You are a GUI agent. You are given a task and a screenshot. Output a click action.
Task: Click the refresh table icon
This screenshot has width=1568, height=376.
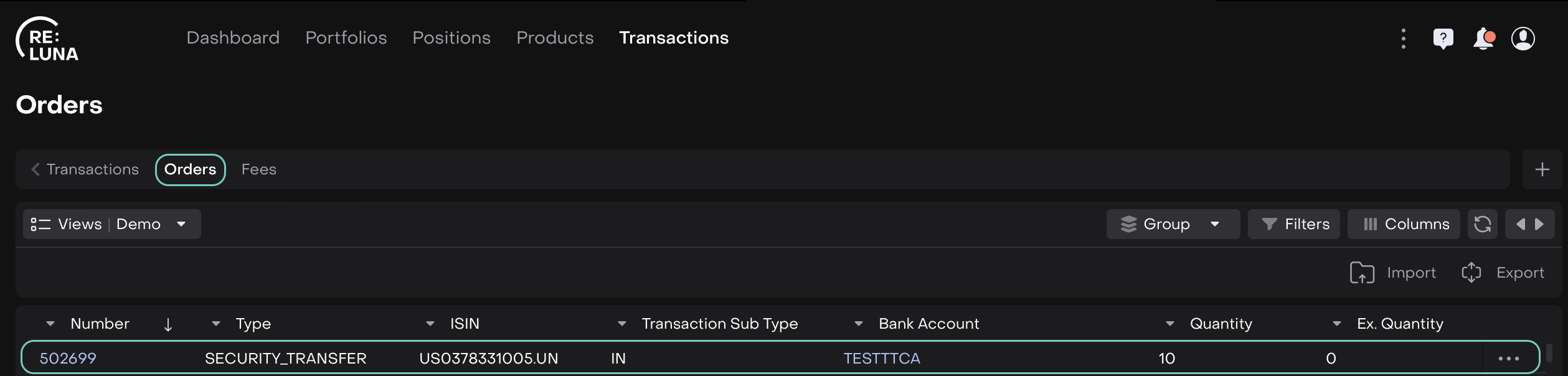pos(1482,224)
